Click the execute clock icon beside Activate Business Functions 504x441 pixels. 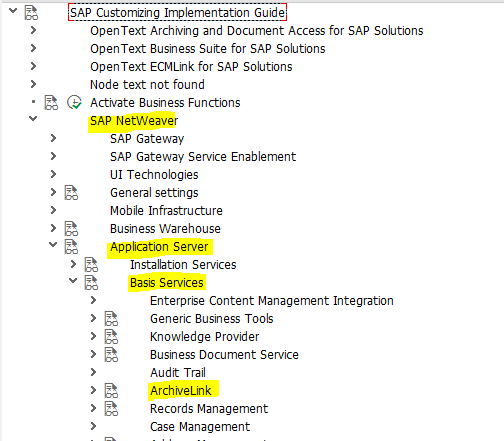74,102
